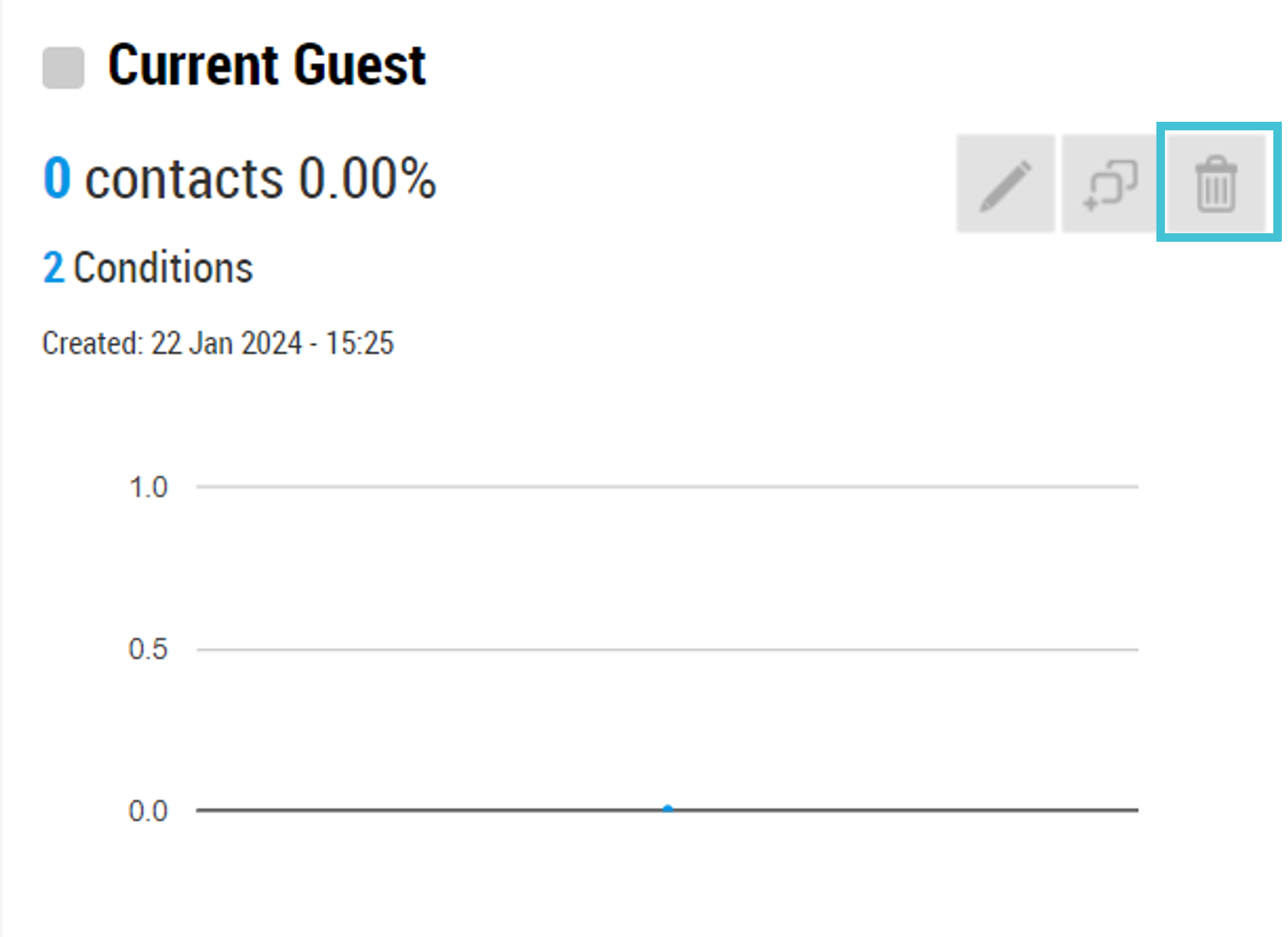Select the blue data point on chart
This screenshot has height=937, width=1288.
pyautogui.click(x=668, y=808)
